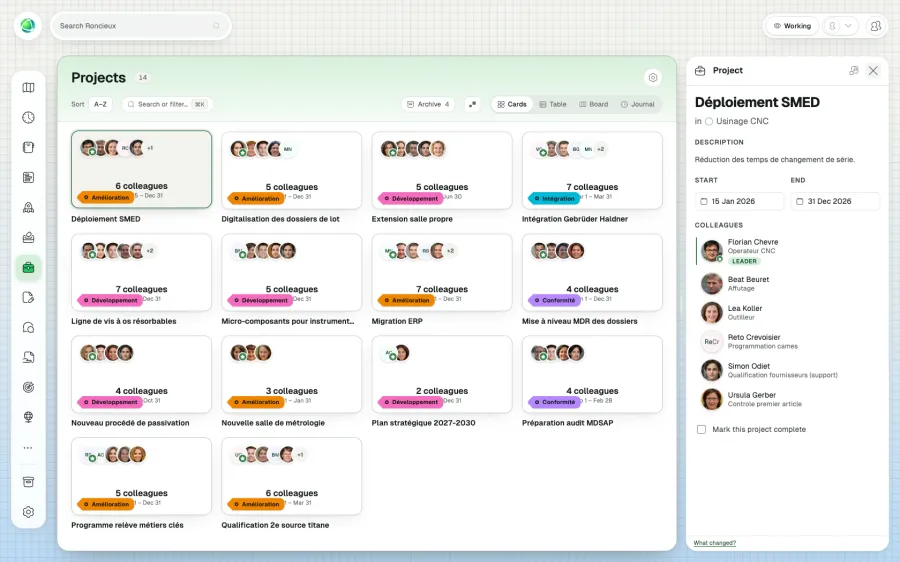This screenshot has width=900, height=562.
Task: Open the news page icon in the sidebar
Action: tap(28, 177)
